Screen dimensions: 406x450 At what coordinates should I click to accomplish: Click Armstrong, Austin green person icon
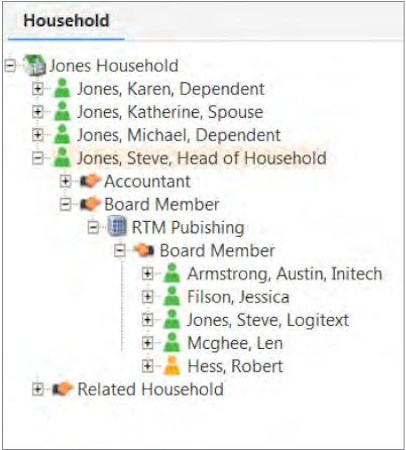click(172, 273)
